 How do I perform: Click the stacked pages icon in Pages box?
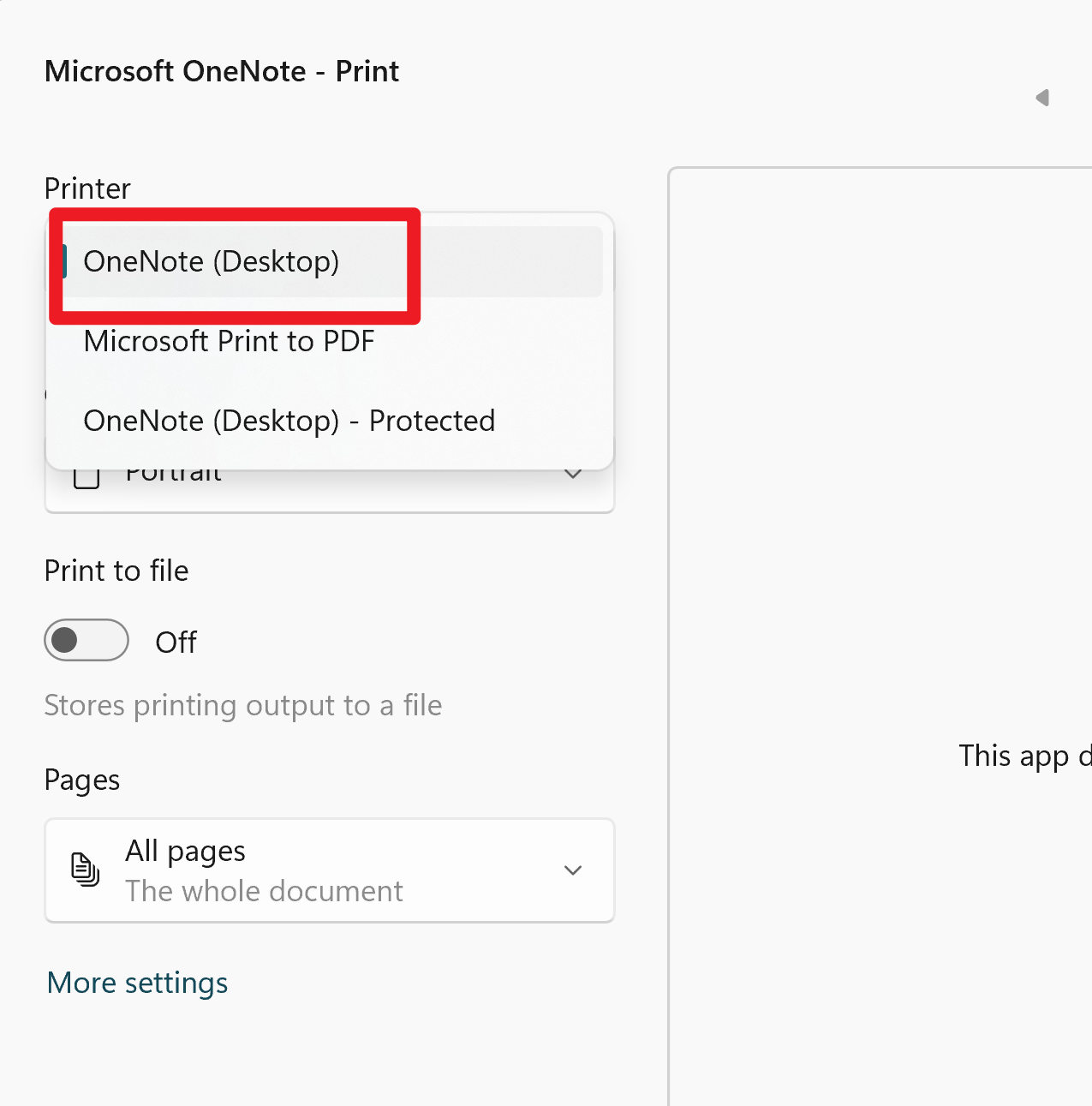[85, 870]
